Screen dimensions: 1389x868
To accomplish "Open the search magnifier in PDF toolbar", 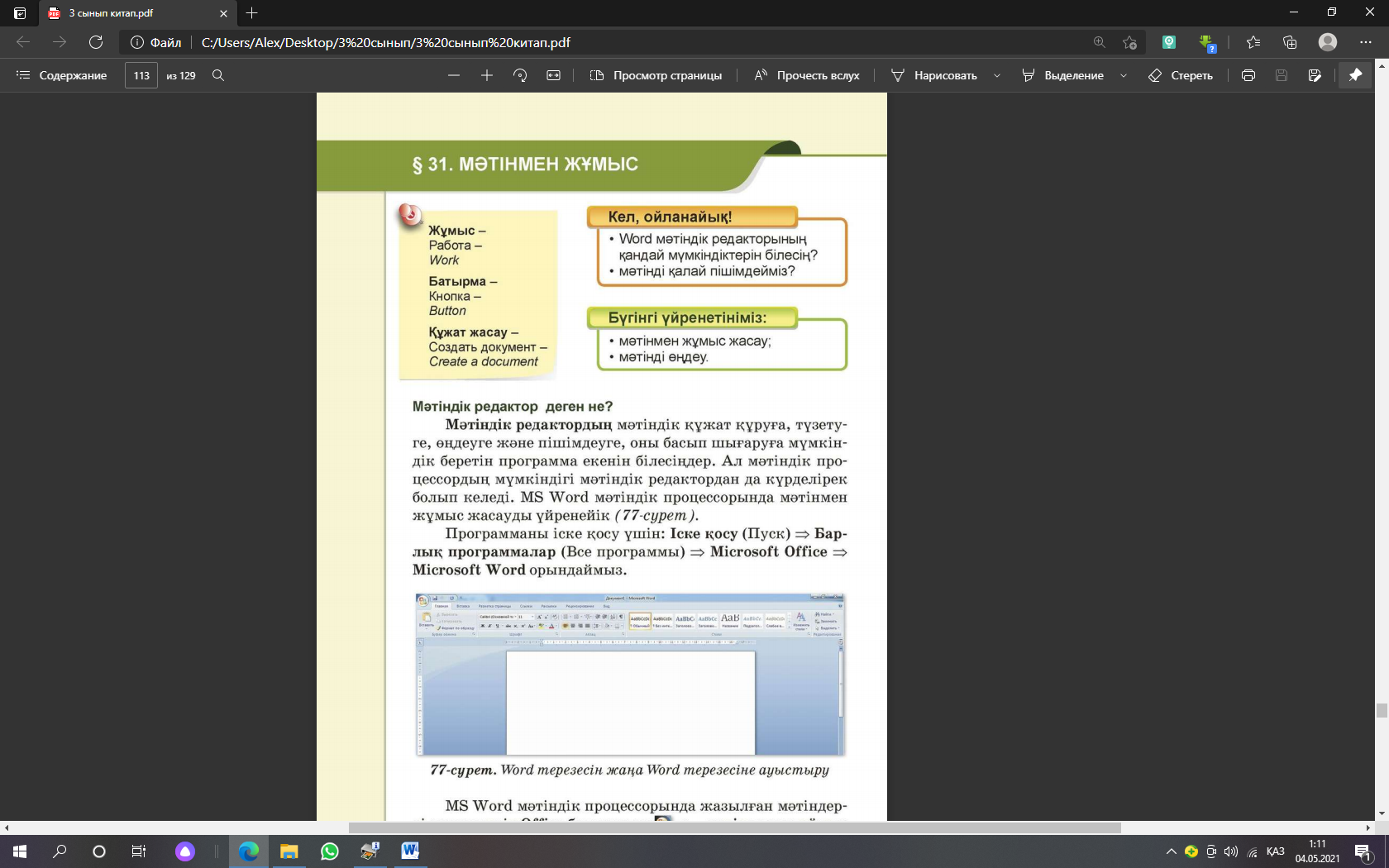I will (218, 75).
